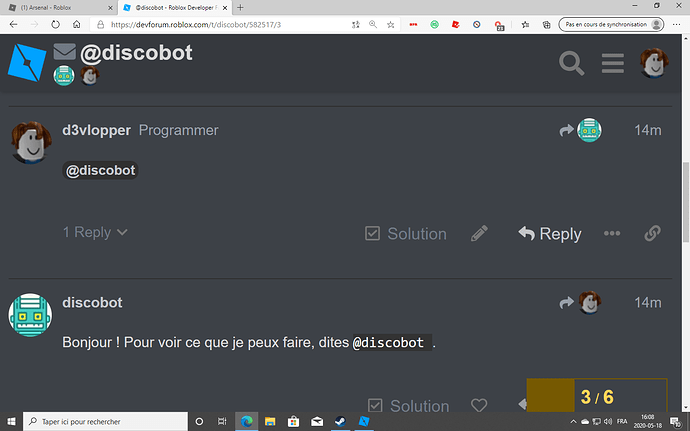The height and width of the screenshot is (431, 690).
Task: Open the Collections icon in browser toolbar
Action: coord(547,25)
